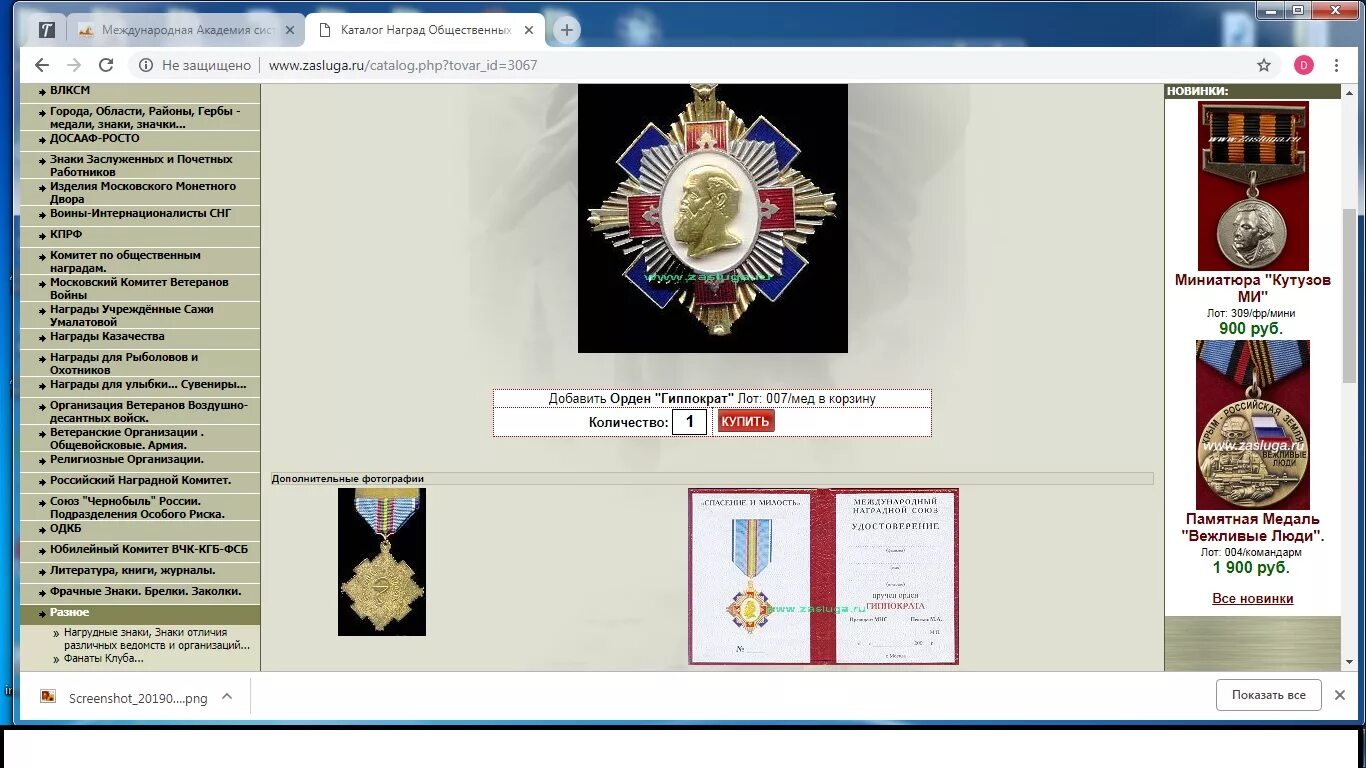Open КПРФ category

(66, 234)
